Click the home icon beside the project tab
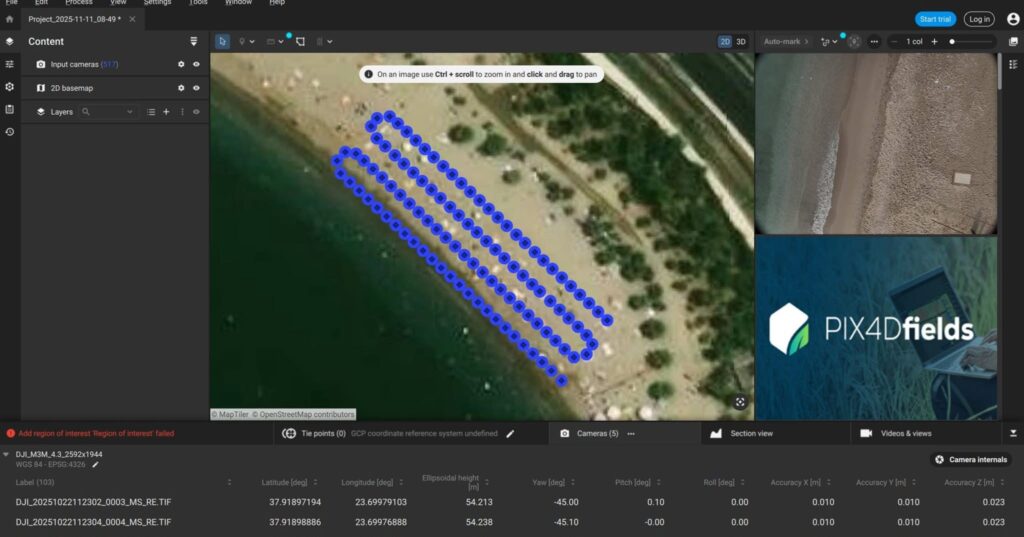 [x=9, y=19]
